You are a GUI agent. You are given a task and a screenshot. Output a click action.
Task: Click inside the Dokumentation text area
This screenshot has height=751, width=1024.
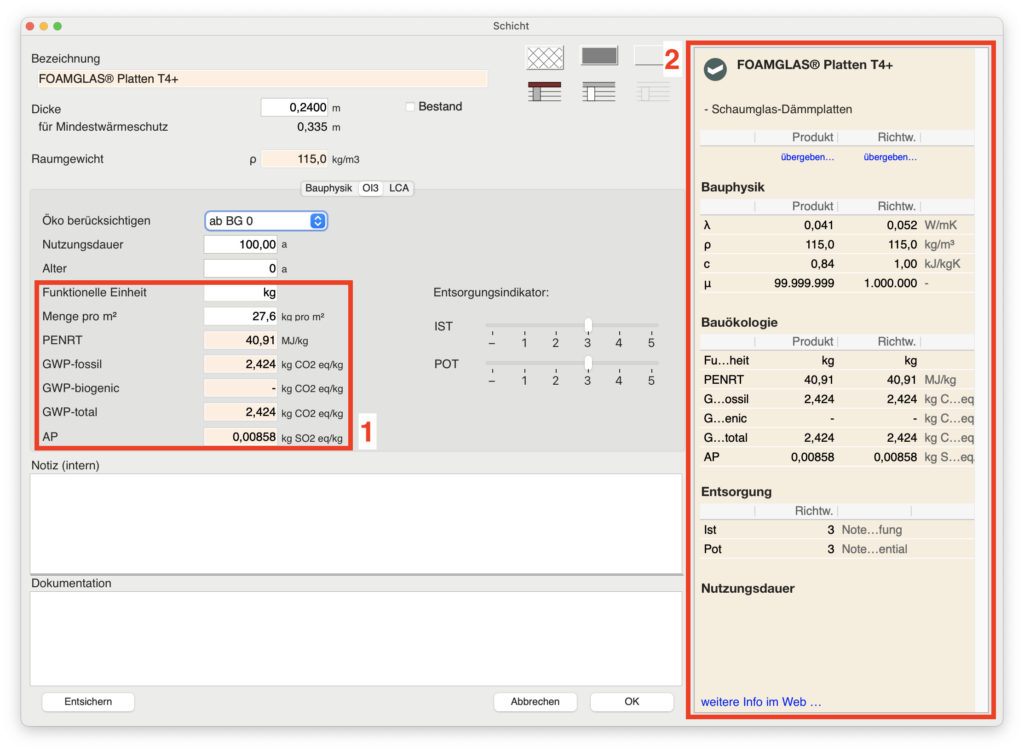[x=356, y=639]
